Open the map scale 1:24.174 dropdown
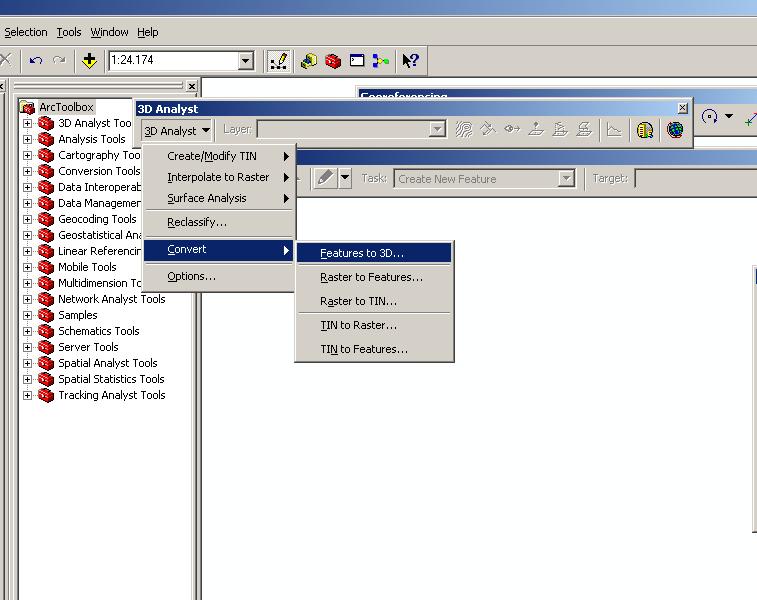757x600 pixels. (246, 61)
